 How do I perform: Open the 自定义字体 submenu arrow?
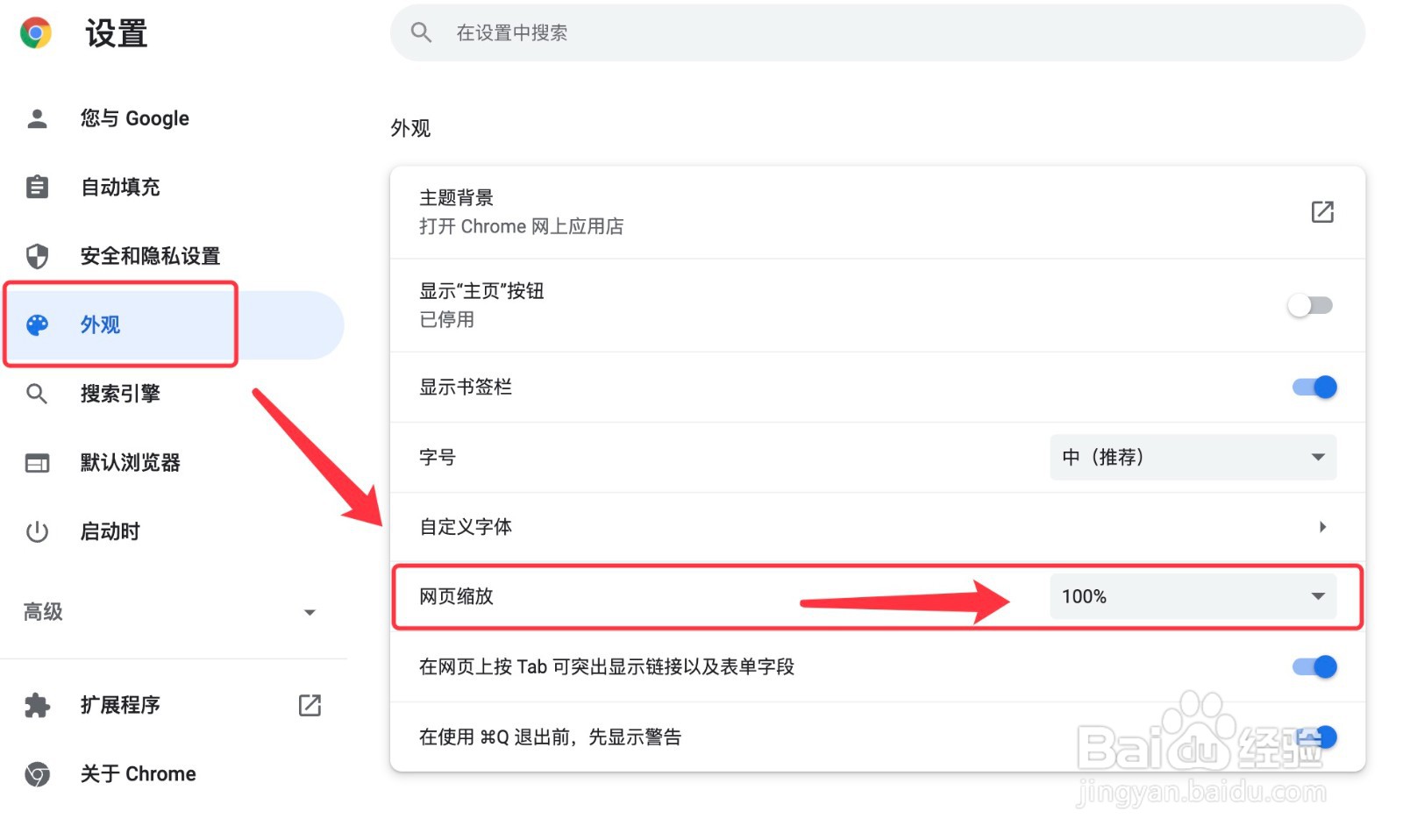(x=1322, y=527)
